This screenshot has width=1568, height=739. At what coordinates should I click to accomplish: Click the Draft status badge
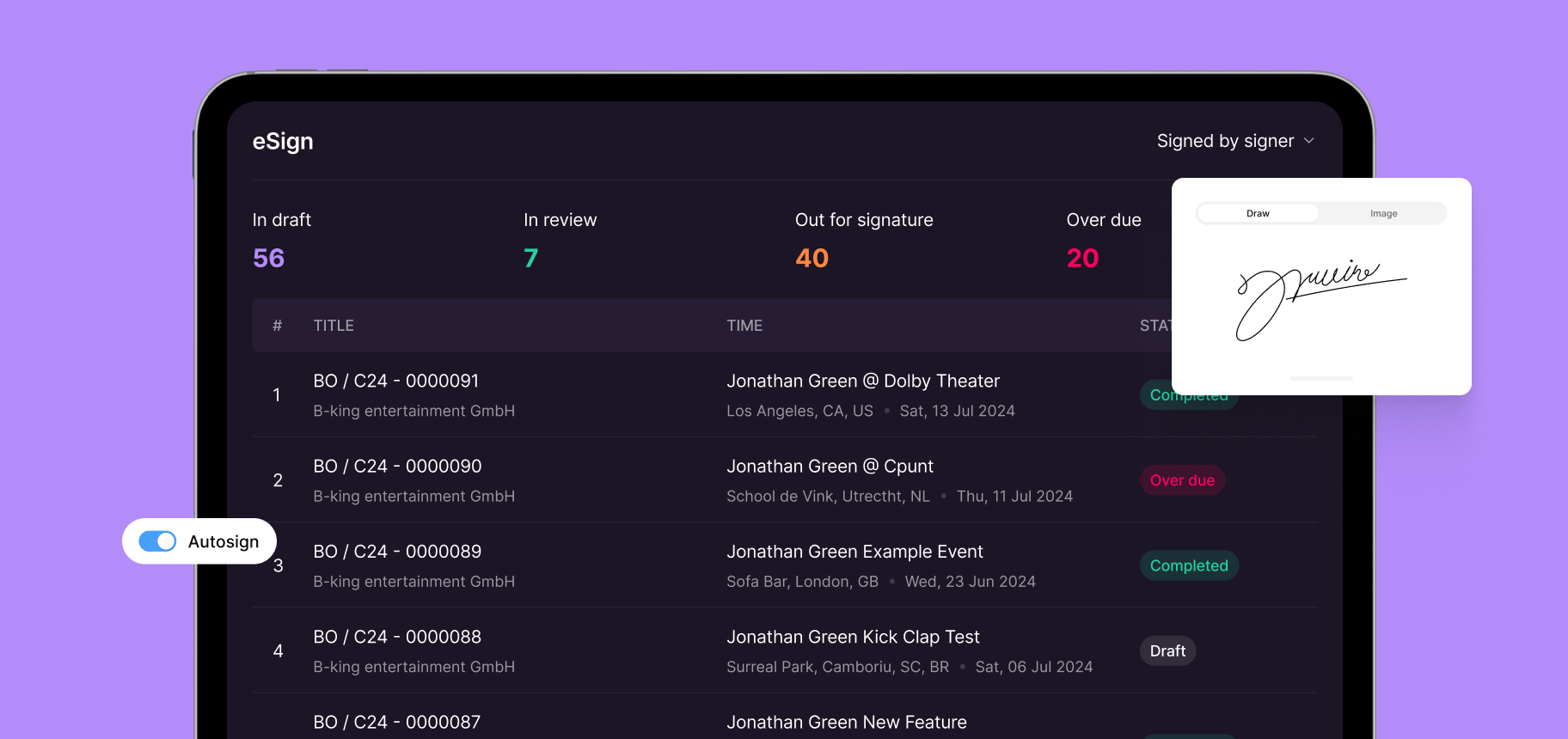1167,651
